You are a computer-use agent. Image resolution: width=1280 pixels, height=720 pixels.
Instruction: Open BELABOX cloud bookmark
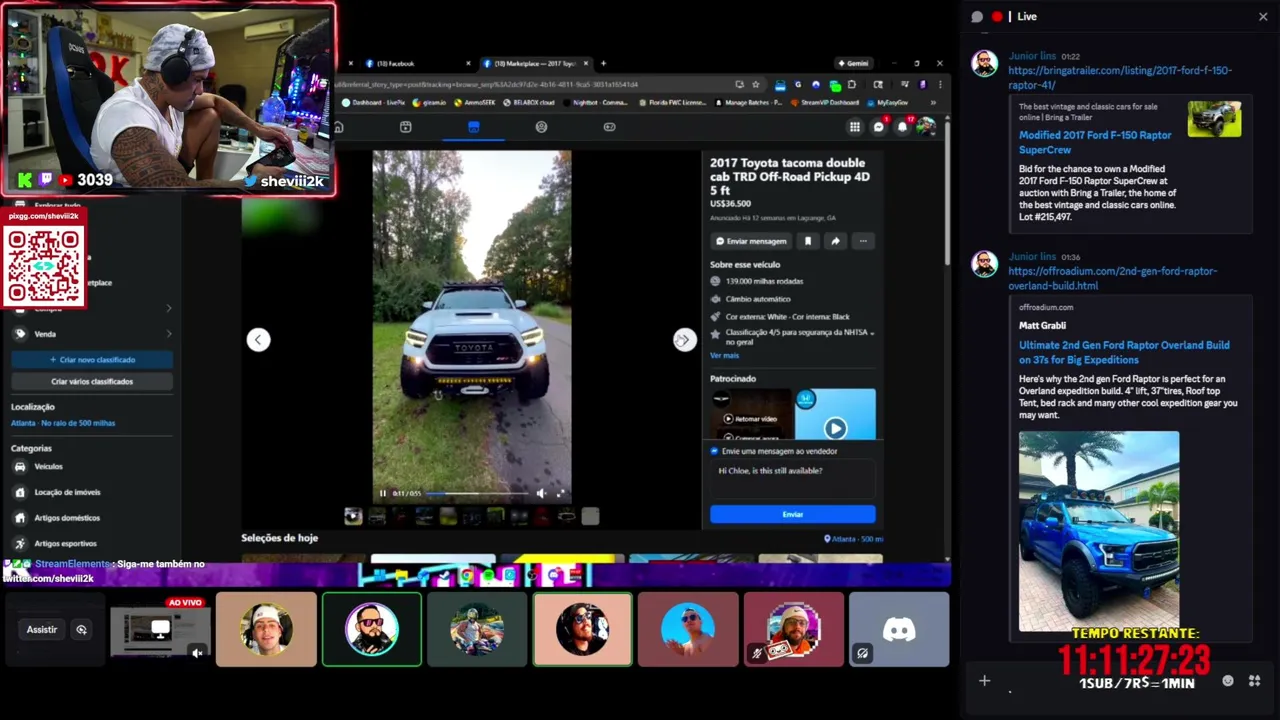pyautogui.click(x=529, y=102)
